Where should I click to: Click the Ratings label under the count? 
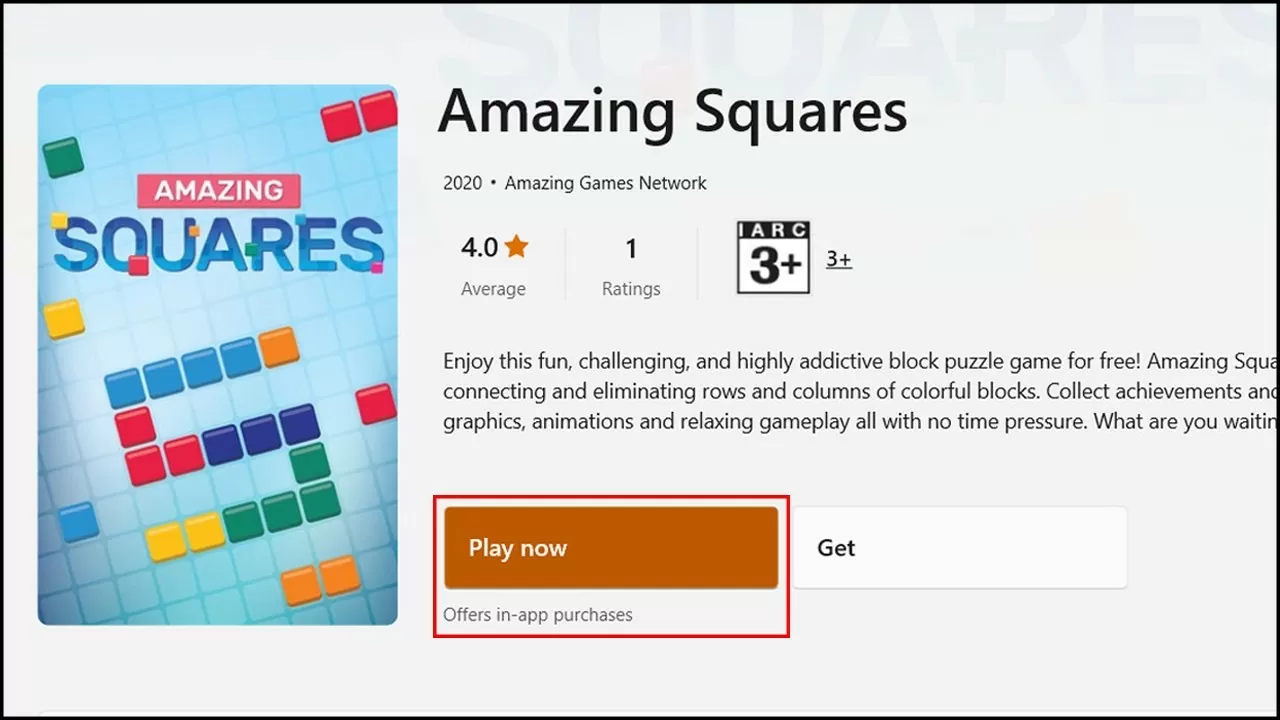[x=631, y=289]
